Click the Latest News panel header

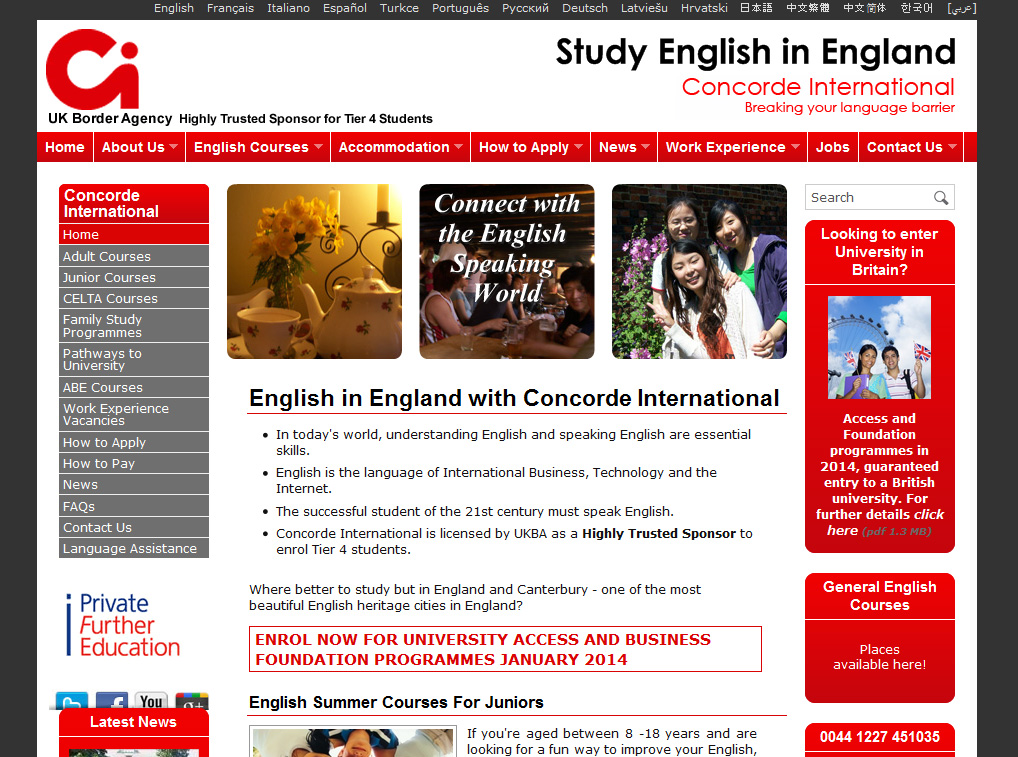click(x=134, y=722)
